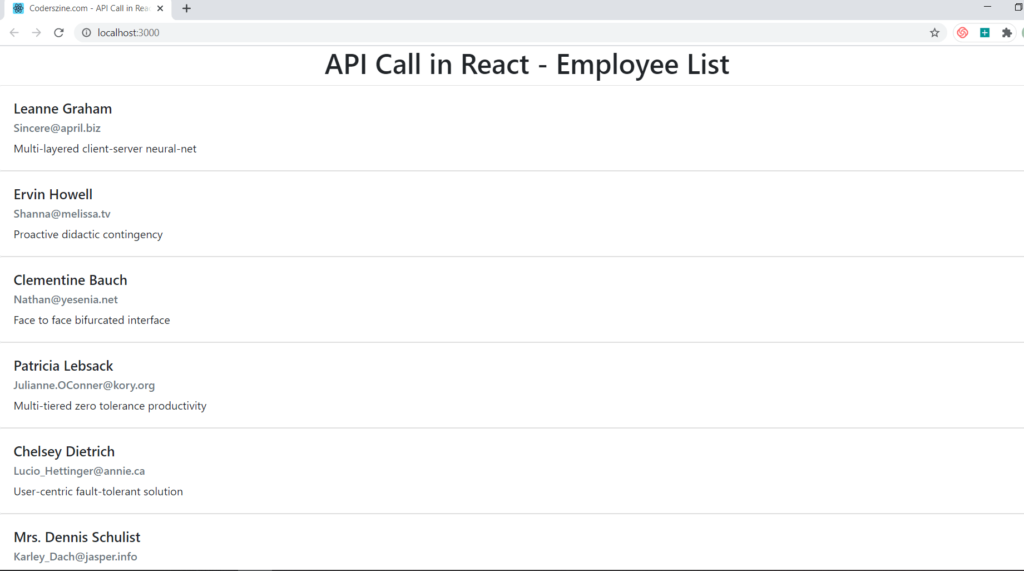This screenshot has width=1024, height=571.
Task: Click the Ervin Howell employee entry
Action: point(512,214)
